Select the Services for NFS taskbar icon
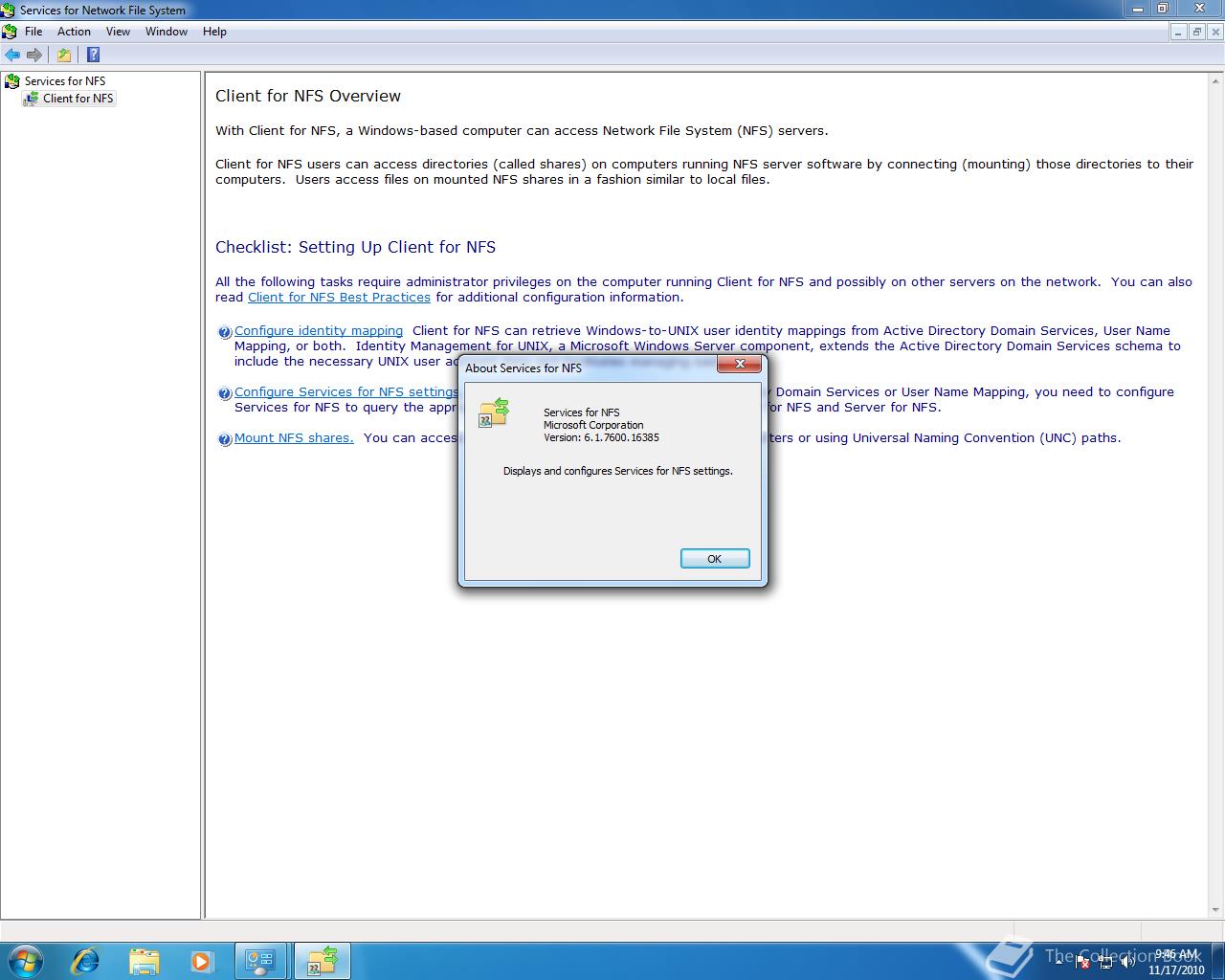Viewport: 1225px width, 980px height. click(322, 960)
